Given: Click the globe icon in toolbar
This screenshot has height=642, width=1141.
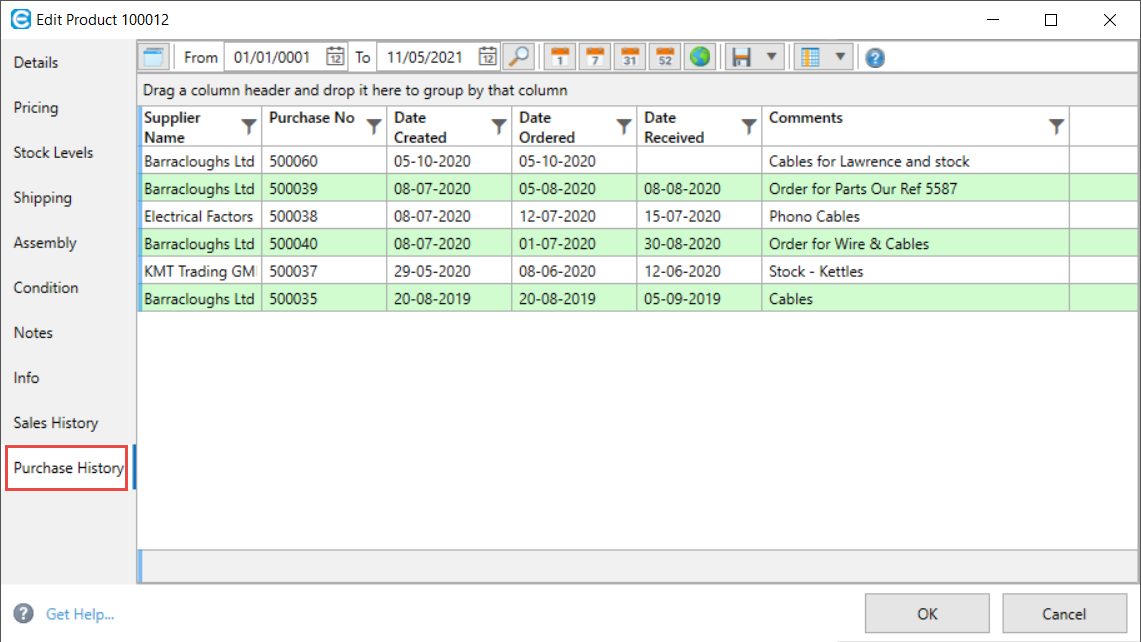Looking at the screenshot, I should 700,57.
